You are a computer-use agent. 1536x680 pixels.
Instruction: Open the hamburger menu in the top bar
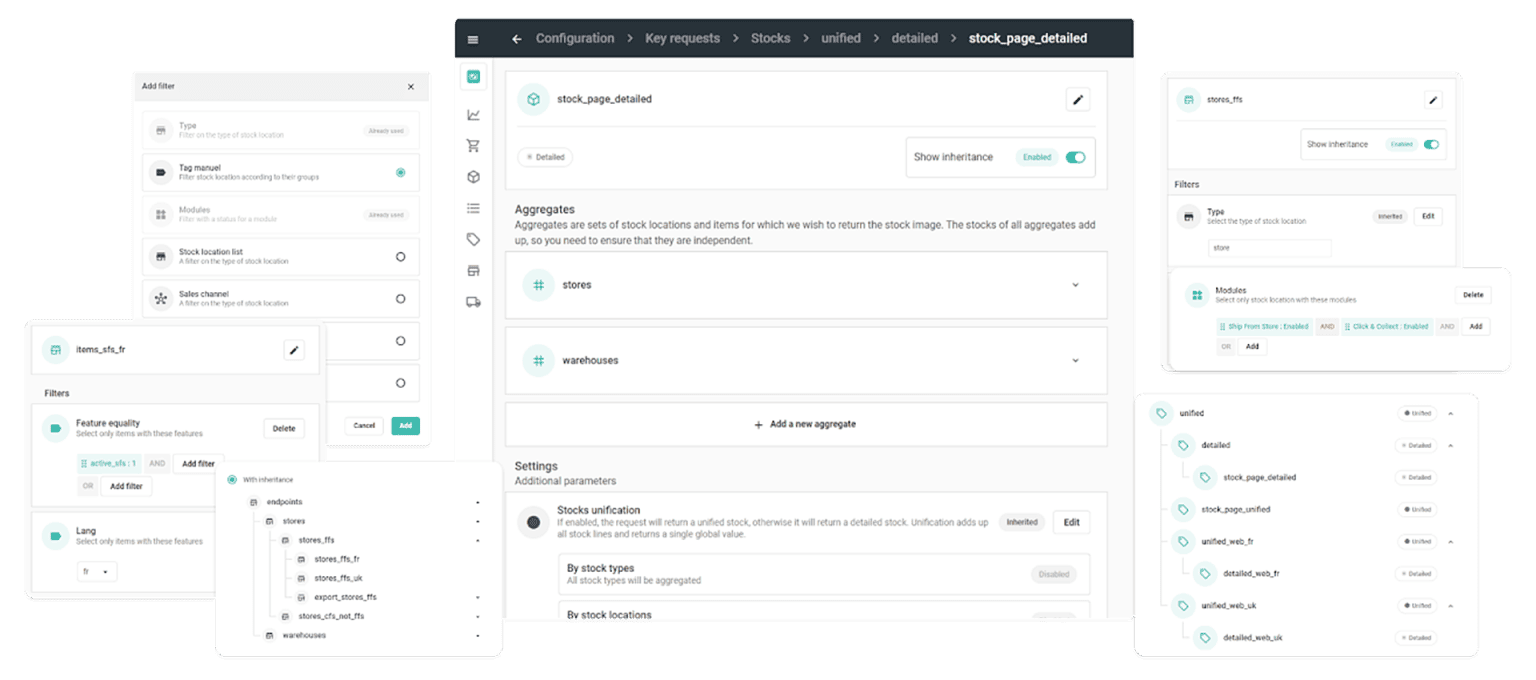[x=473, y=39]
